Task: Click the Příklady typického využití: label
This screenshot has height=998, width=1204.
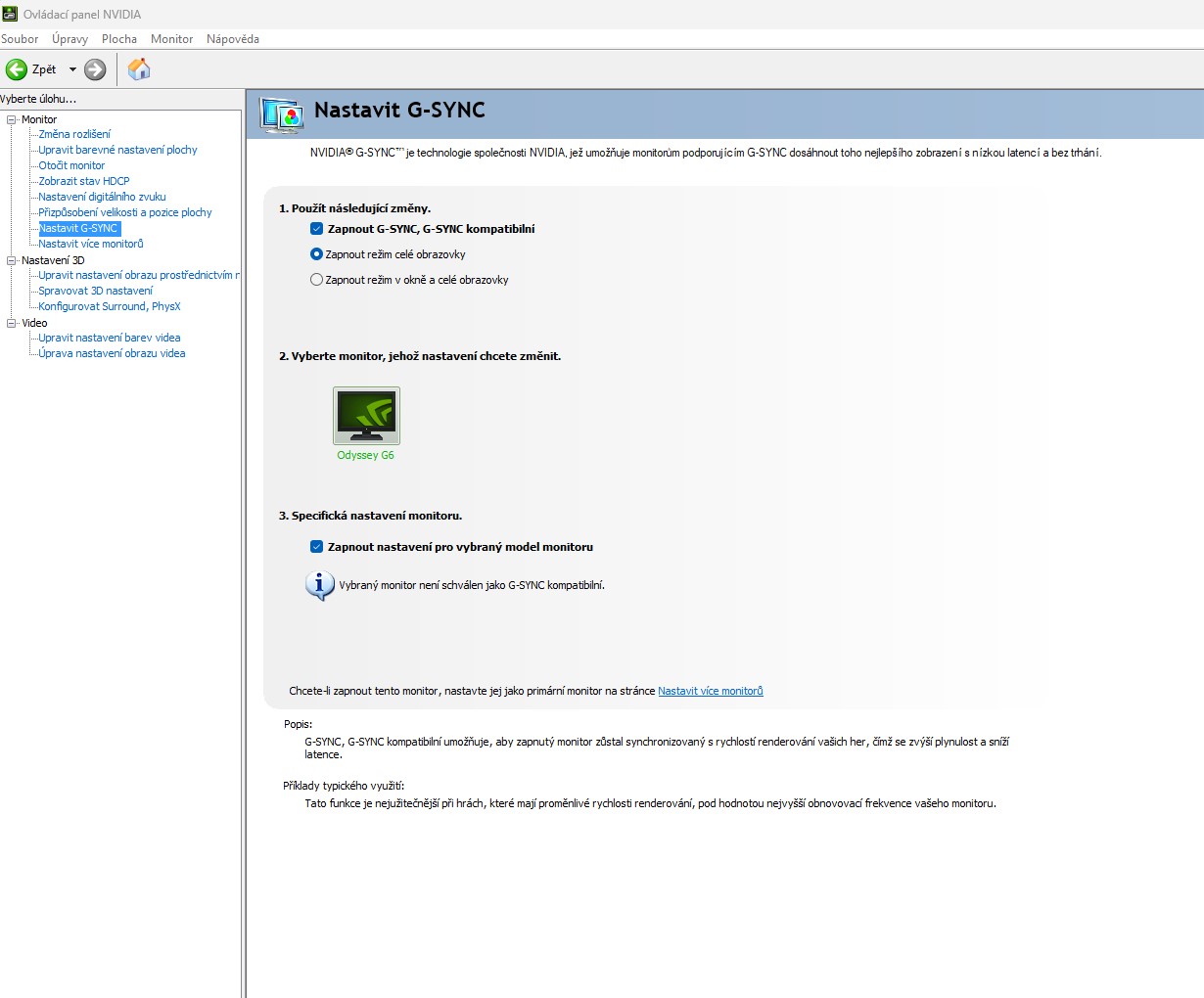Action: coord(344,786)
